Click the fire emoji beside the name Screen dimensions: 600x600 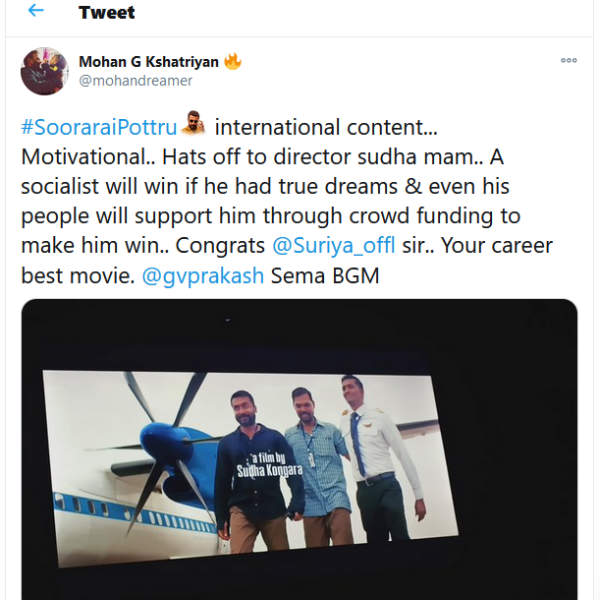[233, 62]
